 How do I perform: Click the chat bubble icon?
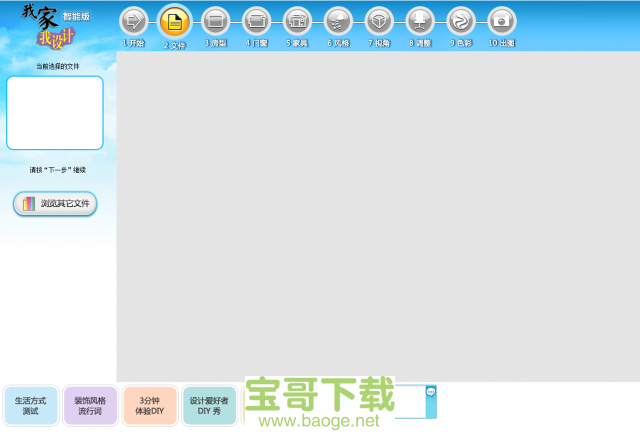point(431,392)
